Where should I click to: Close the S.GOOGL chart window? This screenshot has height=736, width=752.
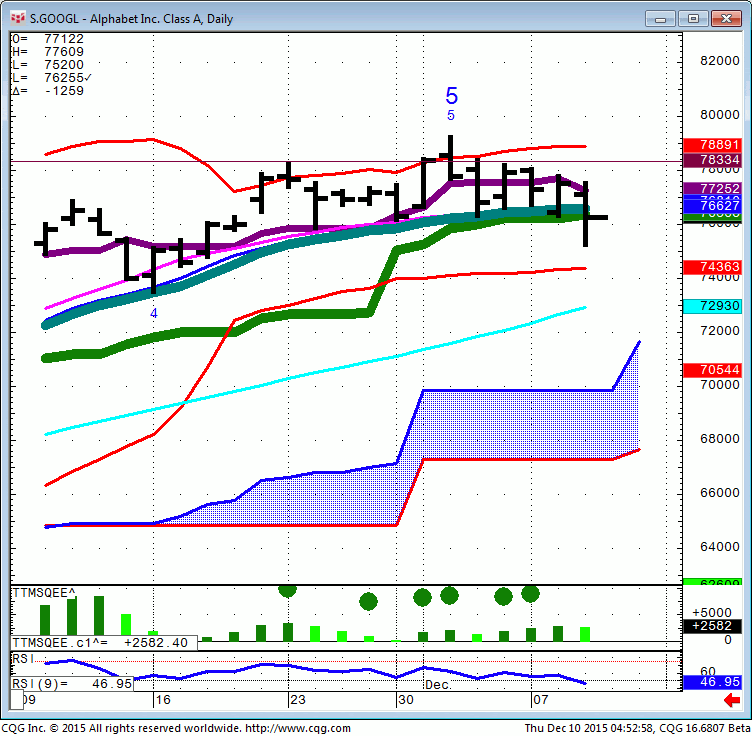coord(726,19)
